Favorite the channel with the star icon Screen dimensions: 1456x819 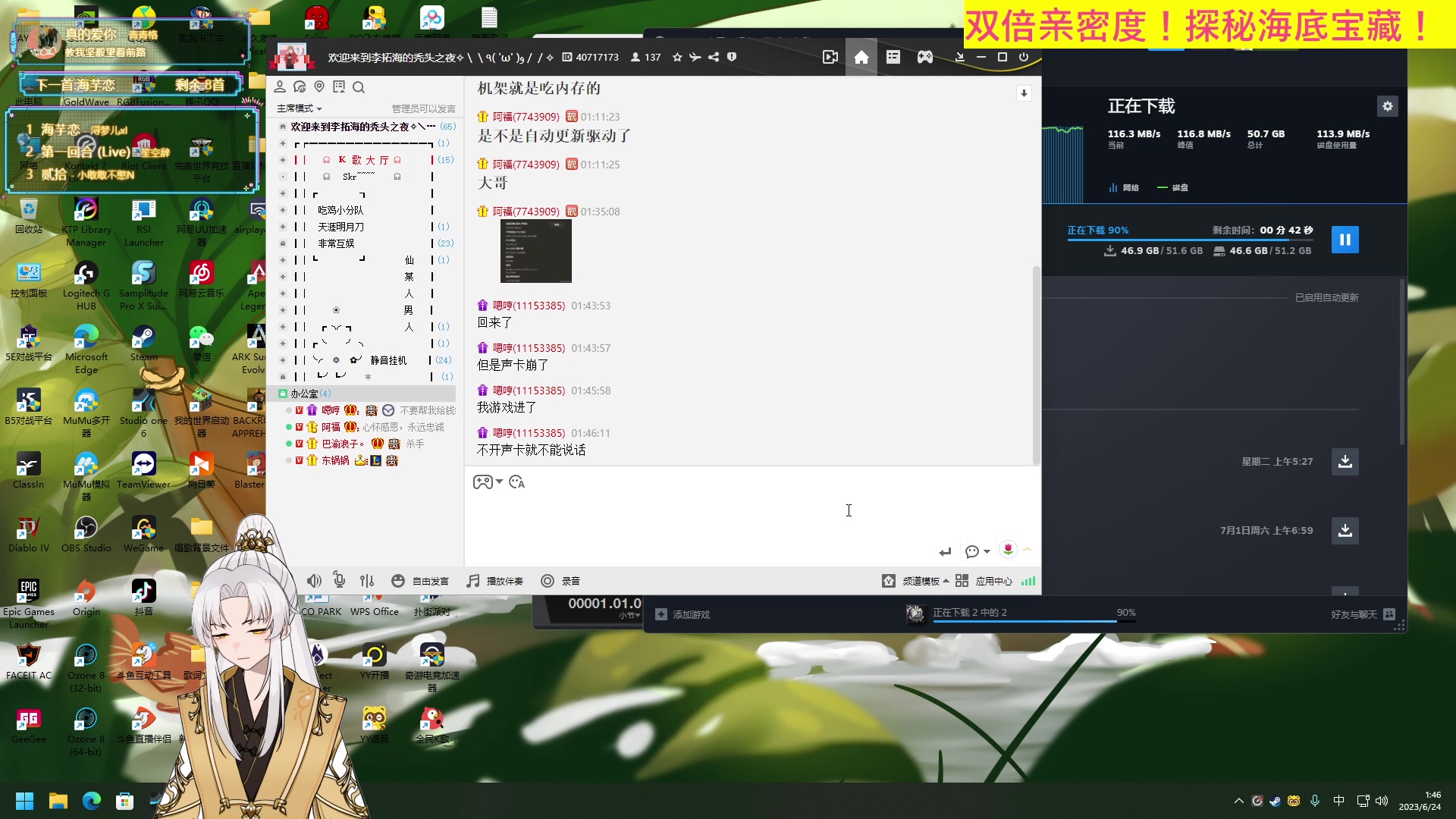tap(677, 57)
